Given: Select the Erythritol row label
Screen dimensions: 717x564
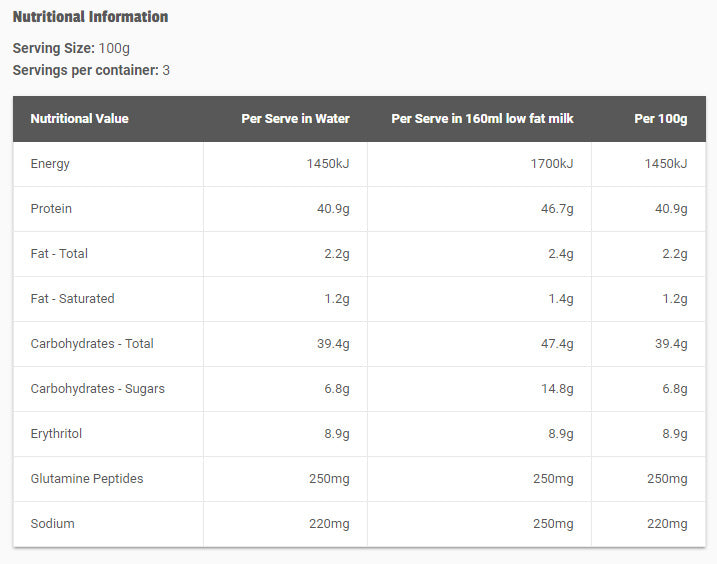Looking at the screenshot, I should [56, 434].
